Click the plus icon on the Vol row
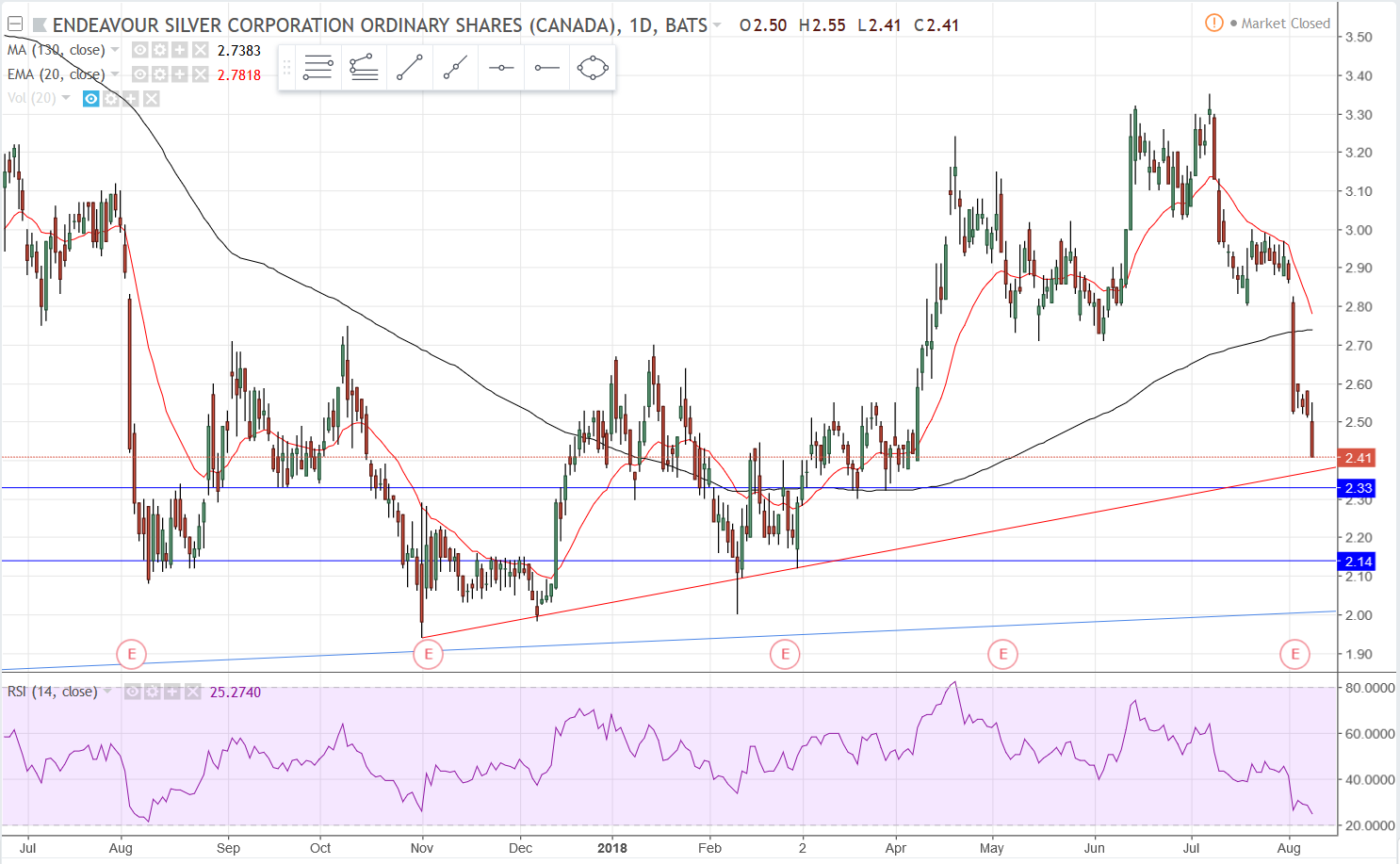The height and width of the screenshot is (864, 1400). click(131, 98)
